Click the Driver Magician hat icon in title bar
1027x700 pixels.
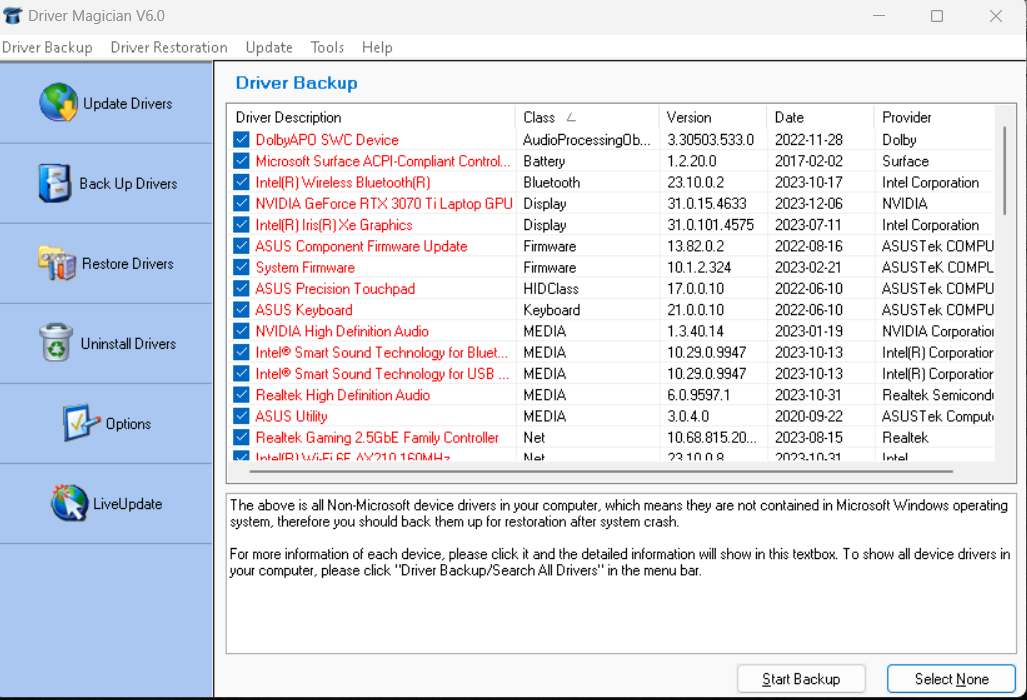(x=12, y=15)
